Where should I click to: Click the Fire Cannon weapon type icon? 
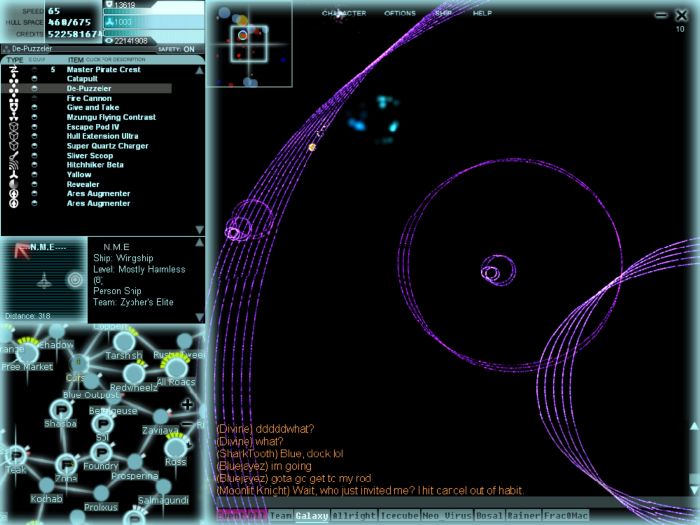[14, 98]
